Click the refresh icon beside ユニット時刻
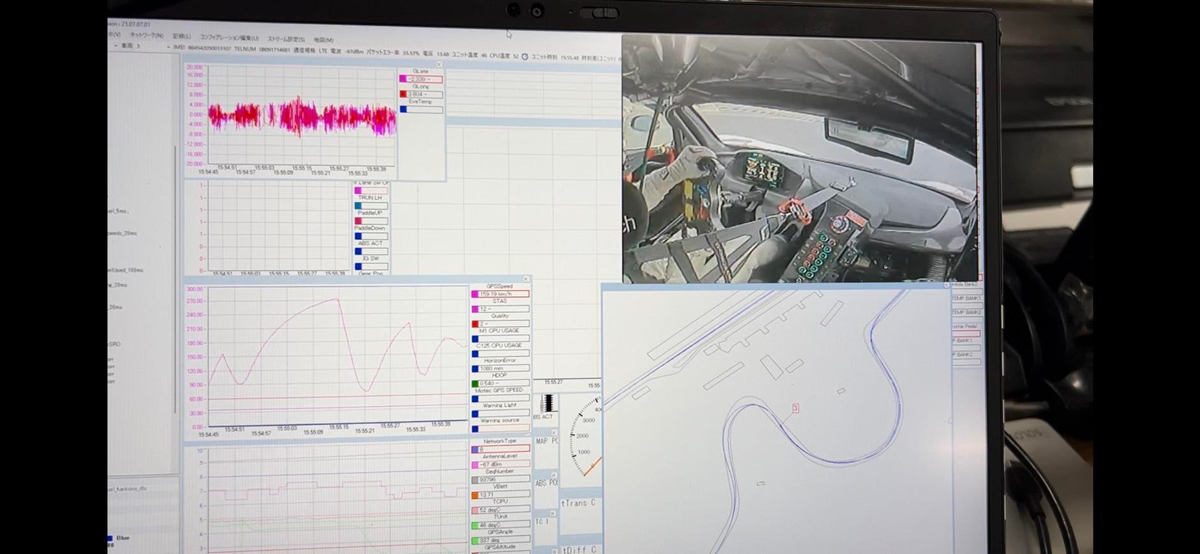Image resolution: width=1200 pixels, height=554 pixels. point(524,55)
